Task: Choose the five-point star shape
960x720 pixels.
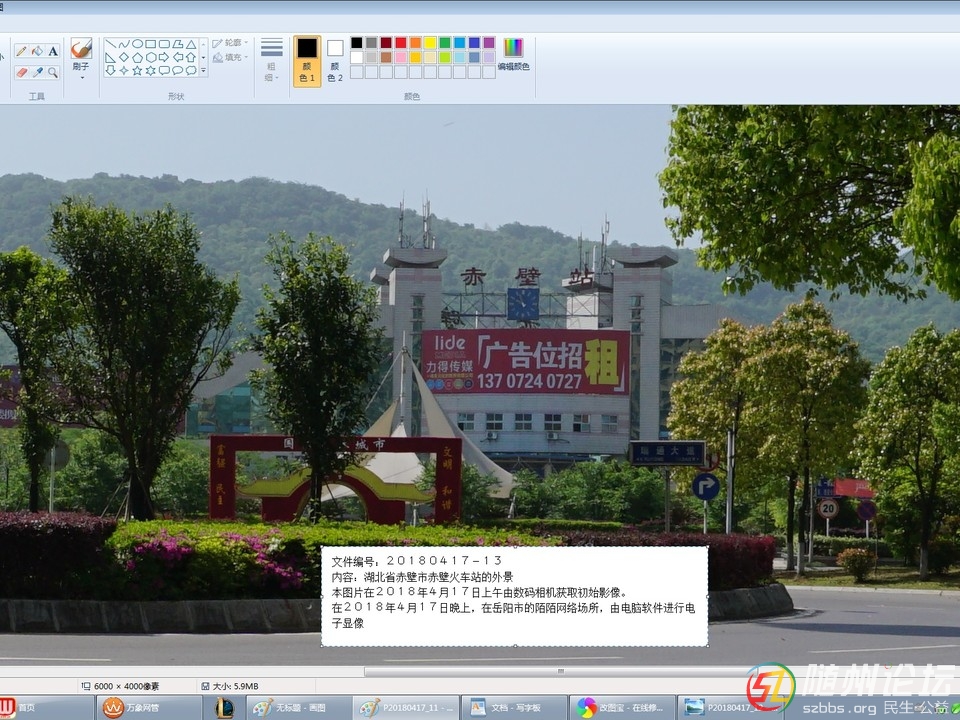Action: (x=137, y=71)
